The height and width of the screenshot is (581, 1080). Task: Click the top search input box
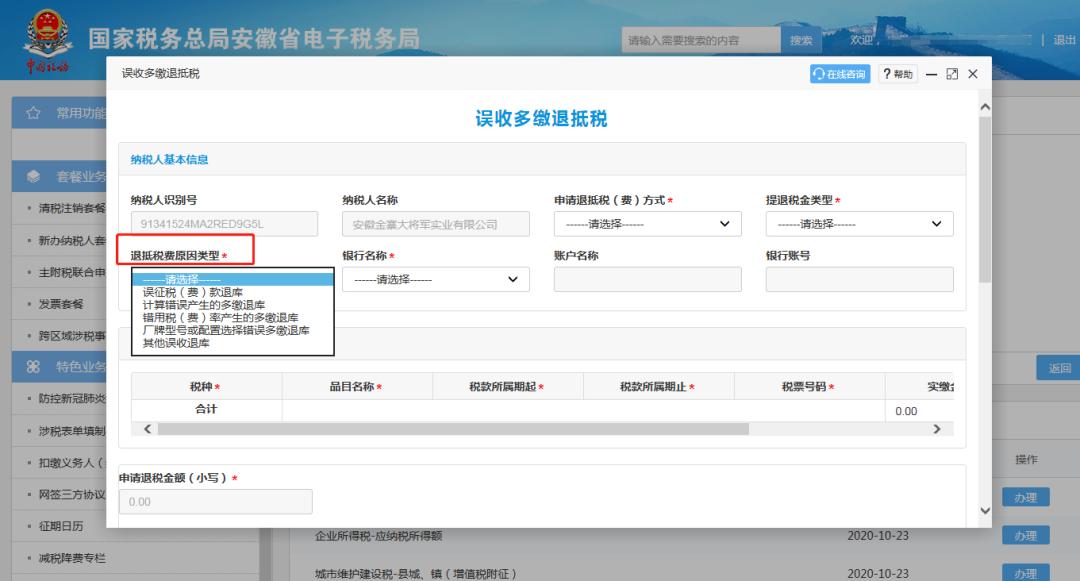coord(700,41)
